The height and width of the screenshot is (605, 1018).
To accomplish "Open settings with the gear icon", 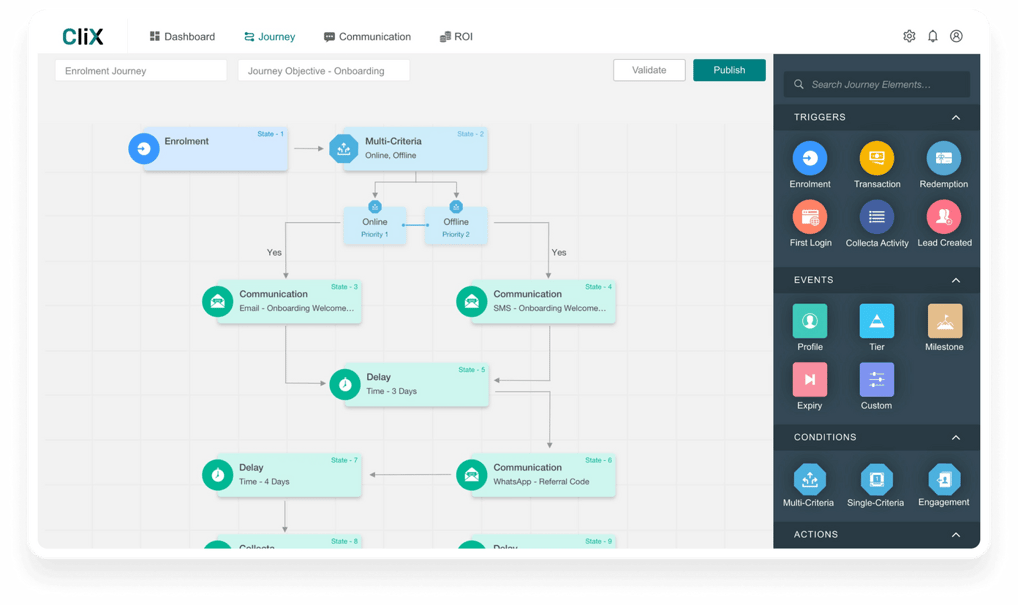I will (x=909, y=36).
